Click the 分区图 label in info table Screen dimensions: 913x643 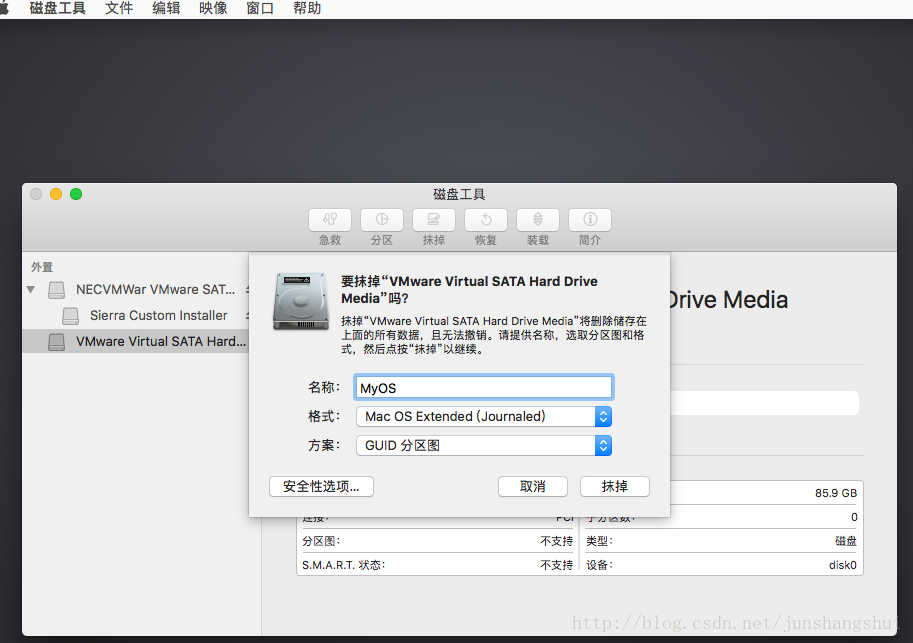(321, 541)
